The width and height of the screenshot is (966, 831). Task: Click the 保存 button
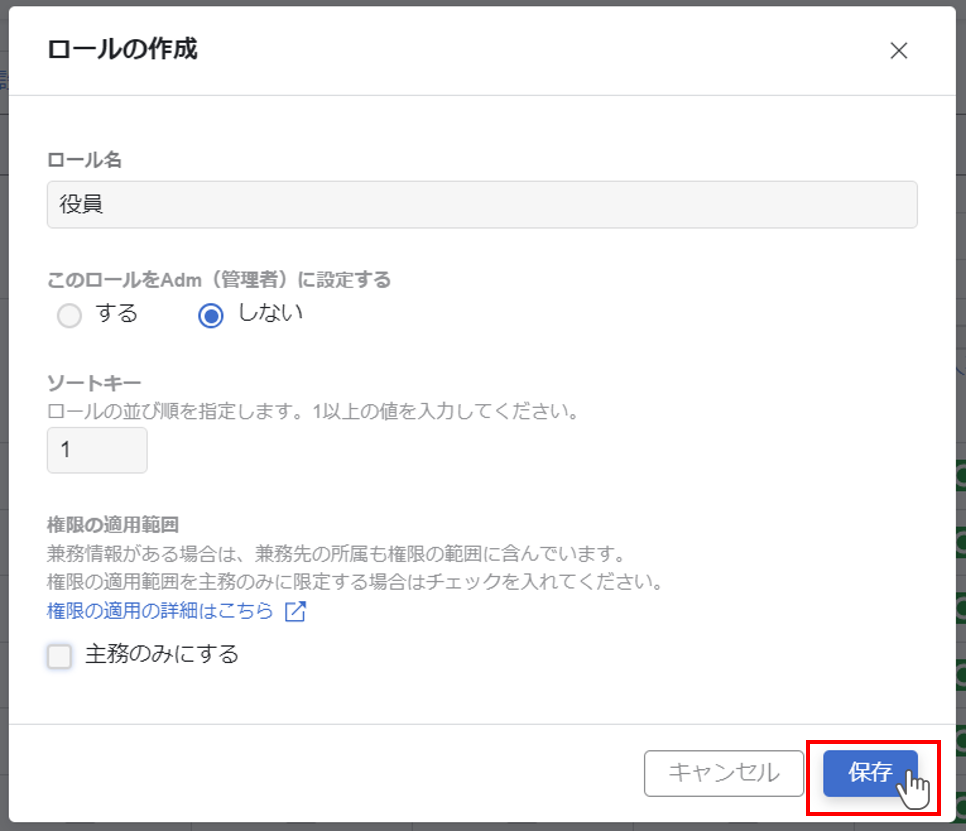point(870,773)
